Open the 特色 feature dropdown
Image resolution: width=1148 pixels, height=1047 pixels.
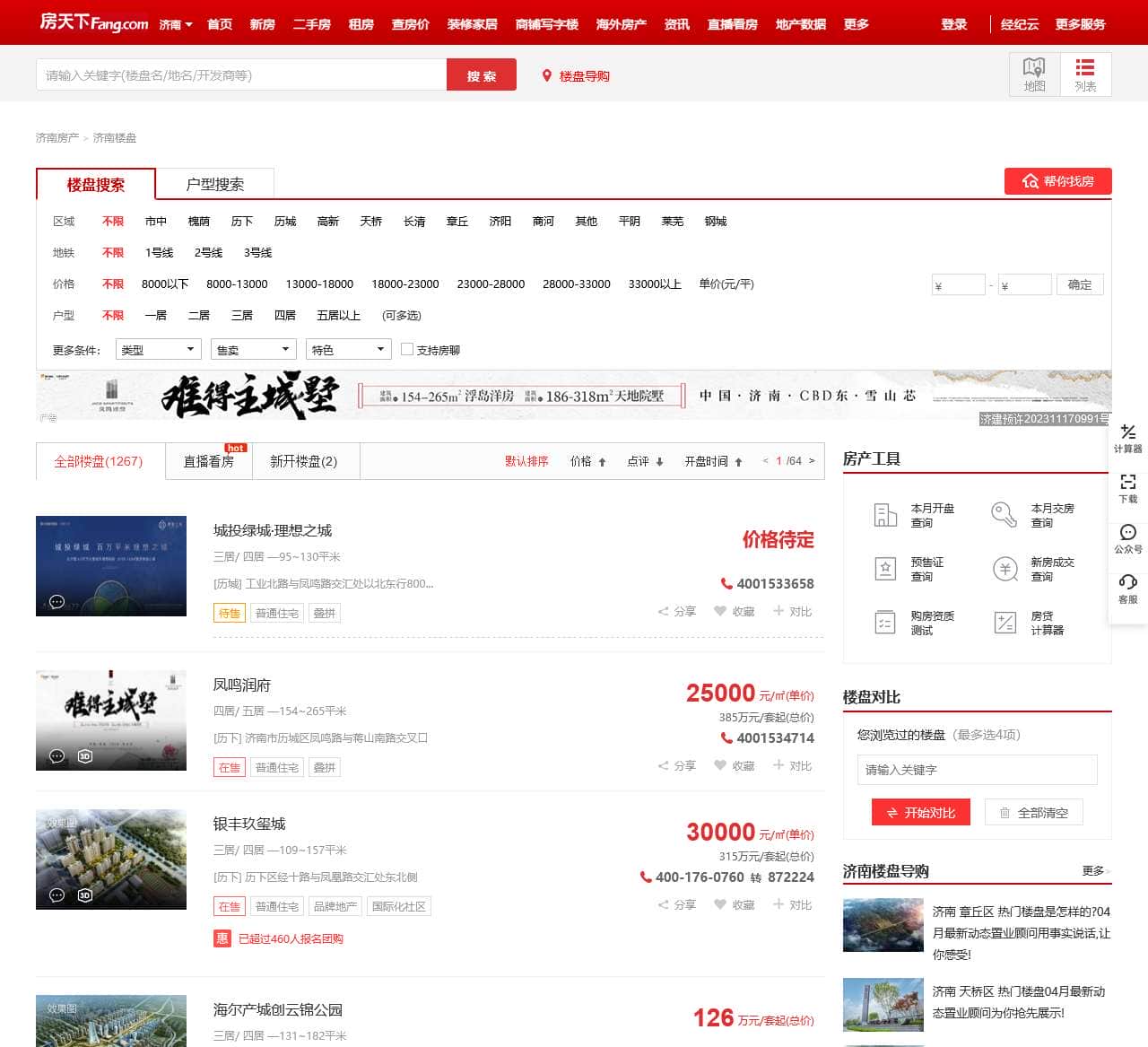[348, 349]
